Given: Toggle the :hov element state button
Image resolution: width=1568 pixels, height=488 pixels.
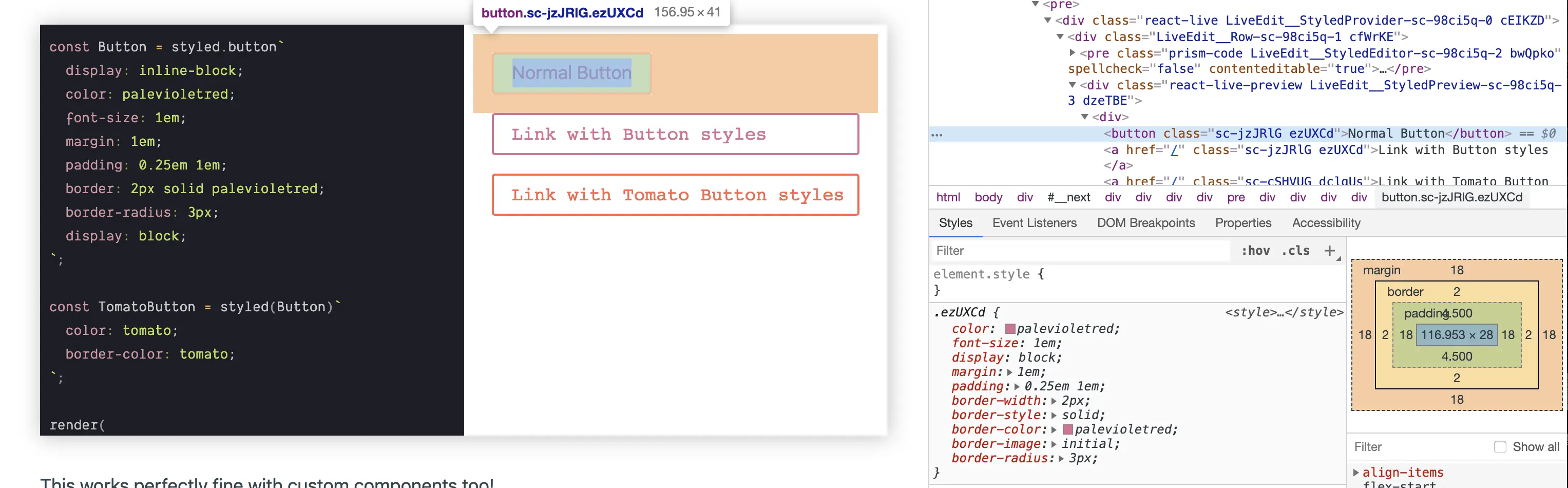Looking at the screenshot, I should coord(1255,250).
